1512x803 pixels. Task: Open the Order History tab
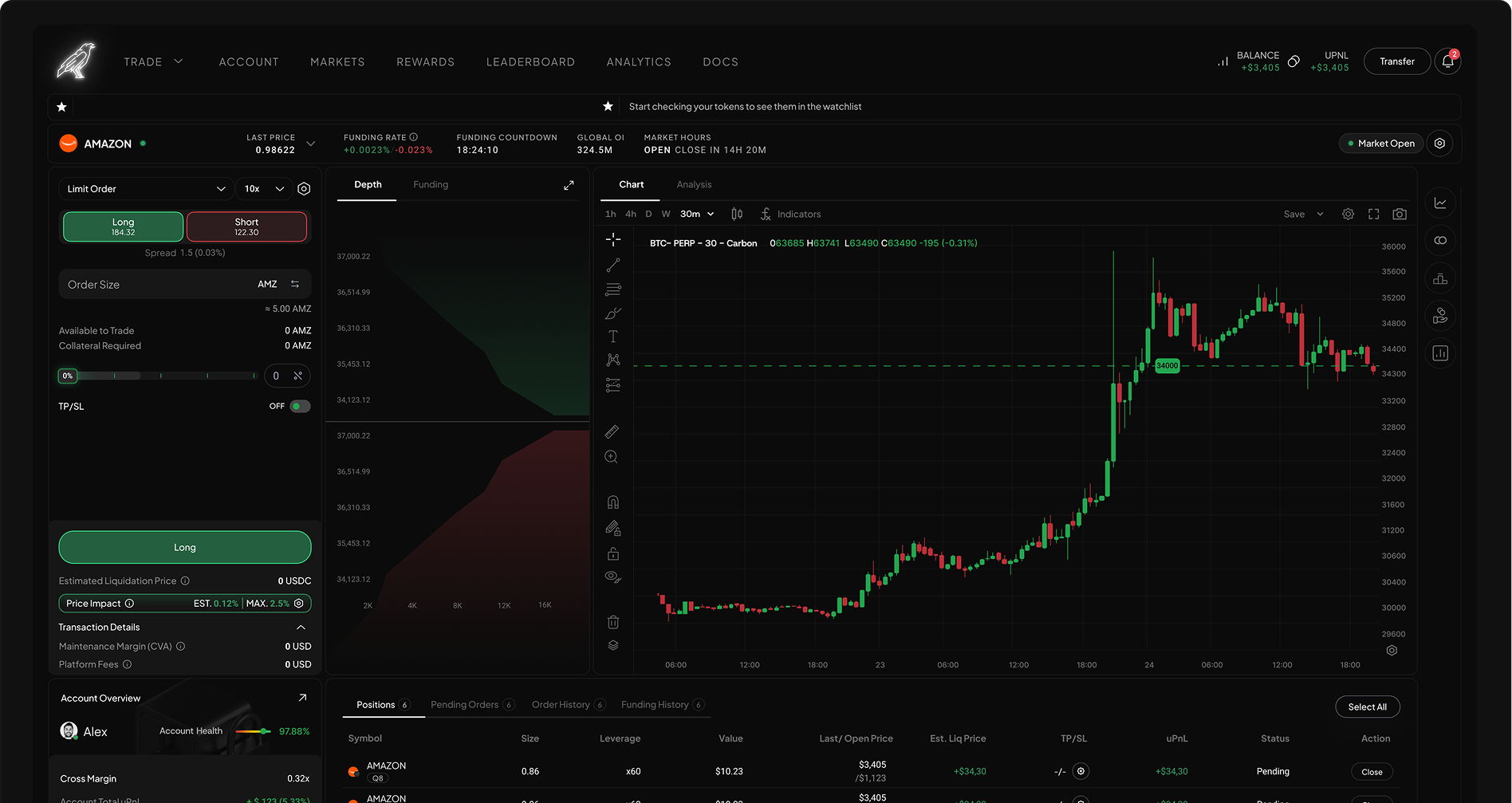[x=569, y=705]
